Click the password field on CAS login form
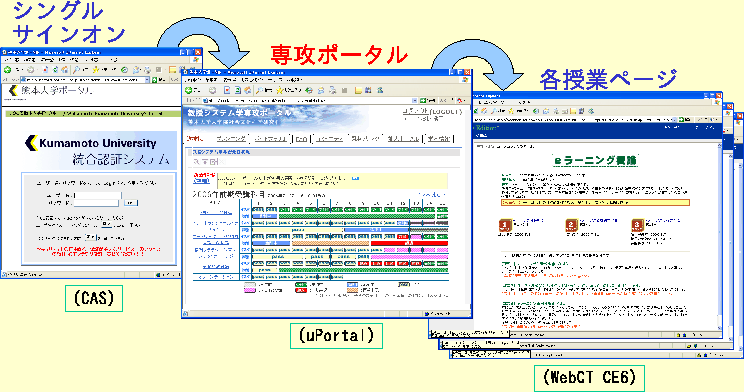 97,203
